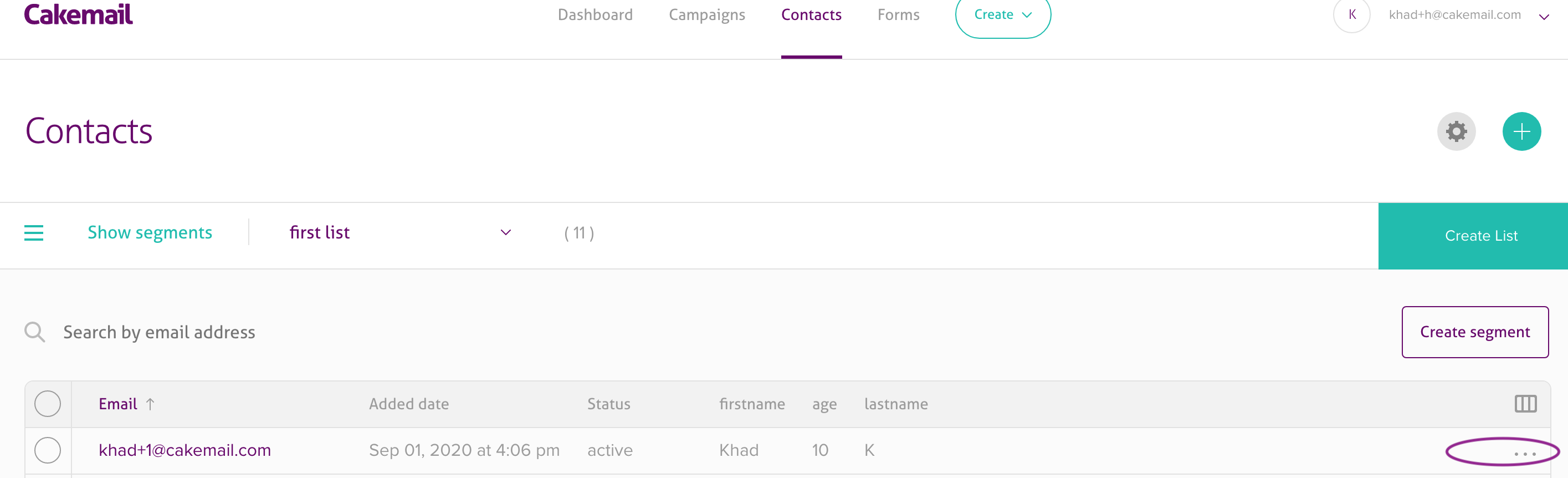The width and height of the screenshot is (1568, 478).
Task: Toggle the select-all contacts checkbox in header
Action: tap(48, 404)
